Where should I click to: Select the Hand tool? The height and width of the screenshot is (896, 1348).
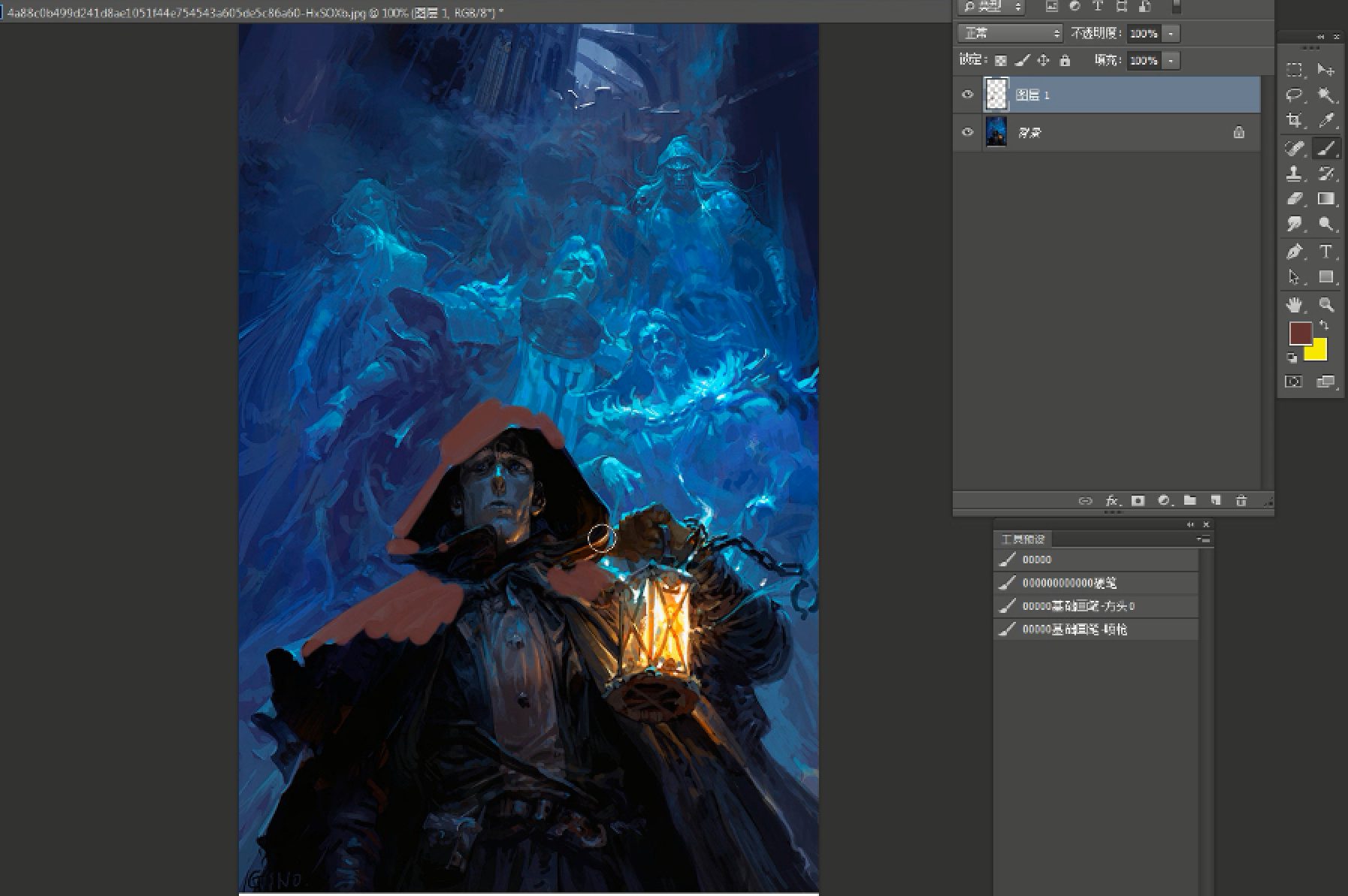coord(1294,304)
